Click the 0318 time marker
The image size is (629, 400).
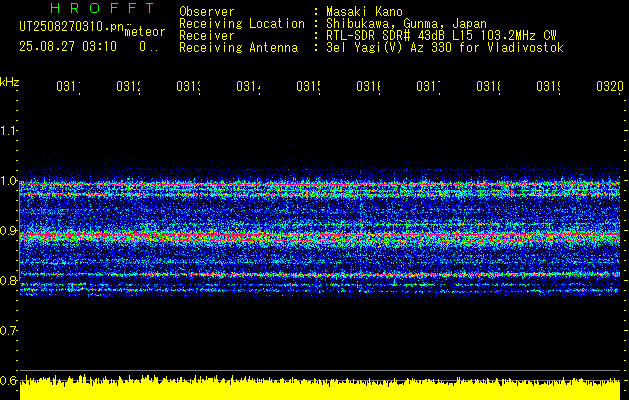pos(488,86)
